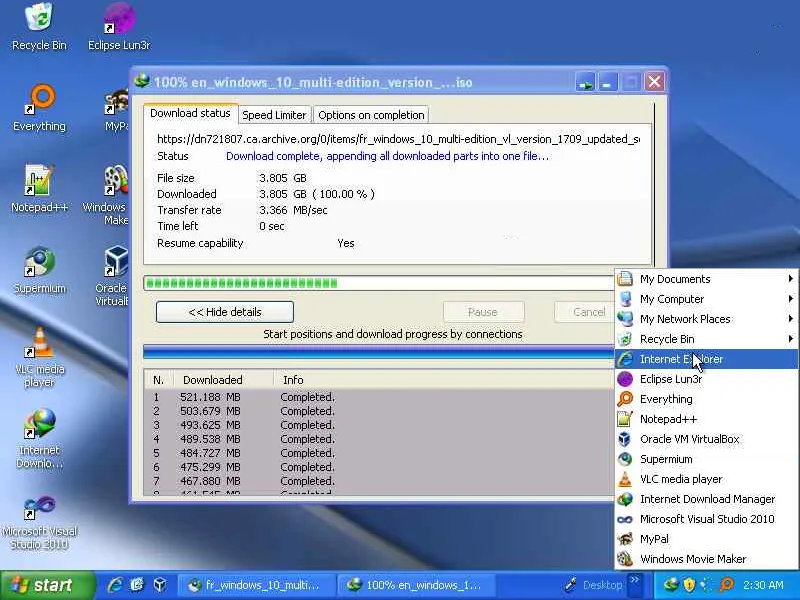Click the security shield tray icon
Image resolution: width=800 pixels, height=600 pixels.
tap(689, 585)
